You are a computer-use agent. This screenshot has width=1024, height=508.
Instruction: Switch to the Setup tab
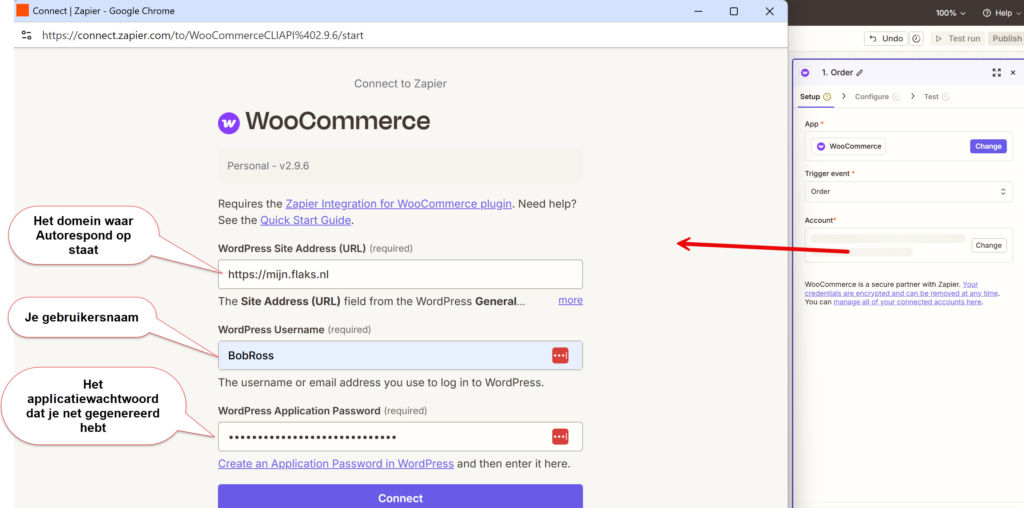tap(815, 97)
